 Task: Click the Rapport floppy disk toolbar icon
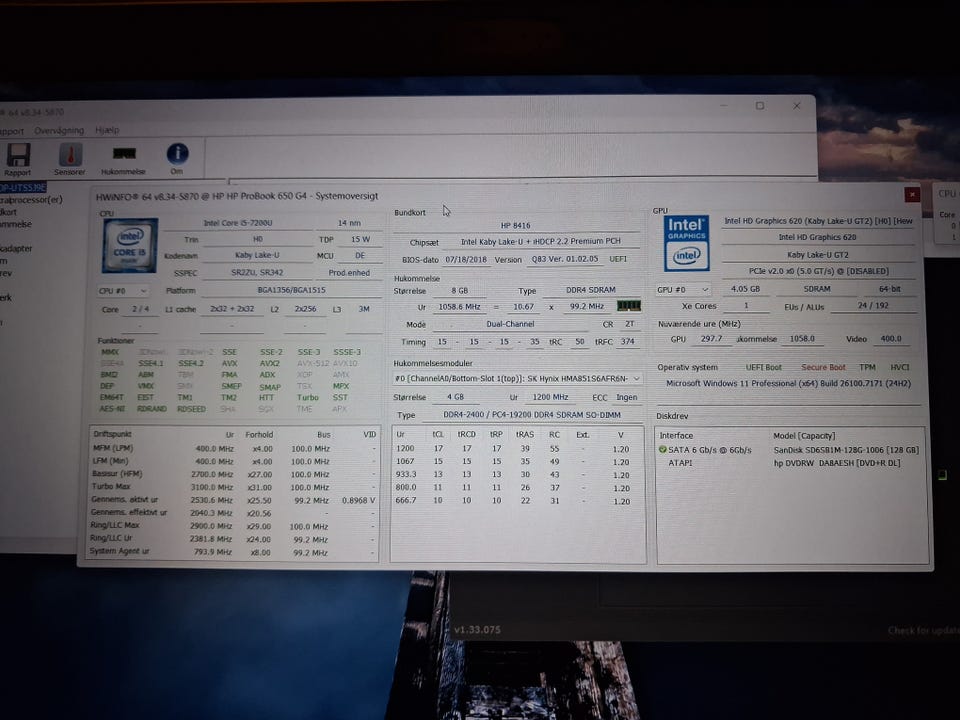click(x=18, y=156)
